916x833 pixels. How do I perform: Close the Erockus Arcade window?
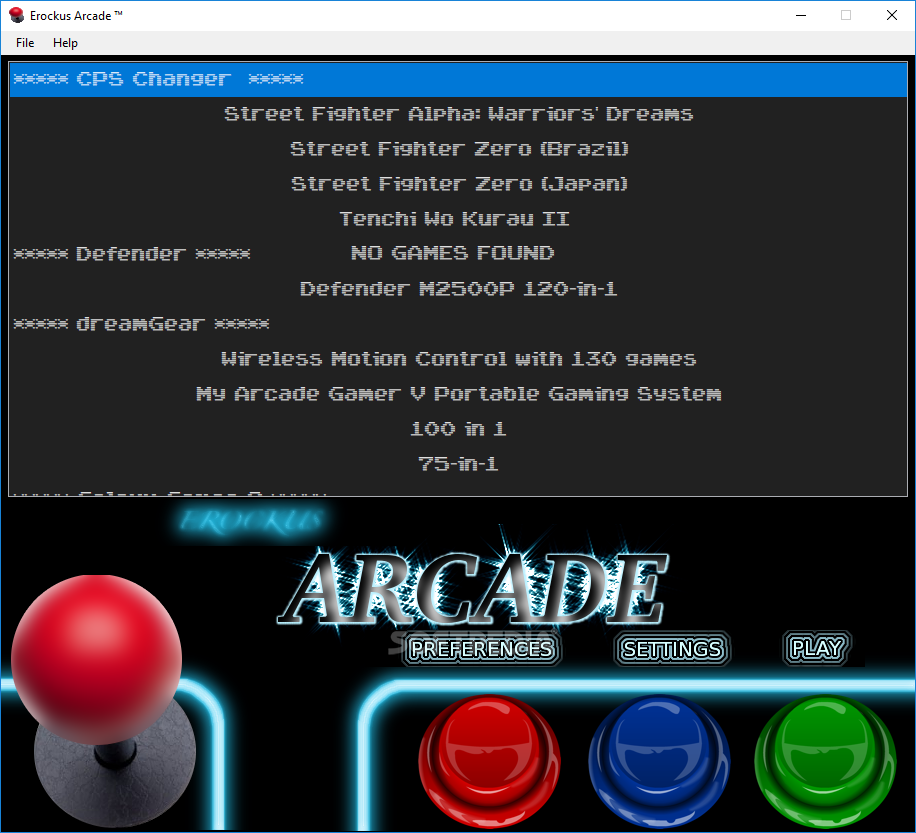pos(891,16)
